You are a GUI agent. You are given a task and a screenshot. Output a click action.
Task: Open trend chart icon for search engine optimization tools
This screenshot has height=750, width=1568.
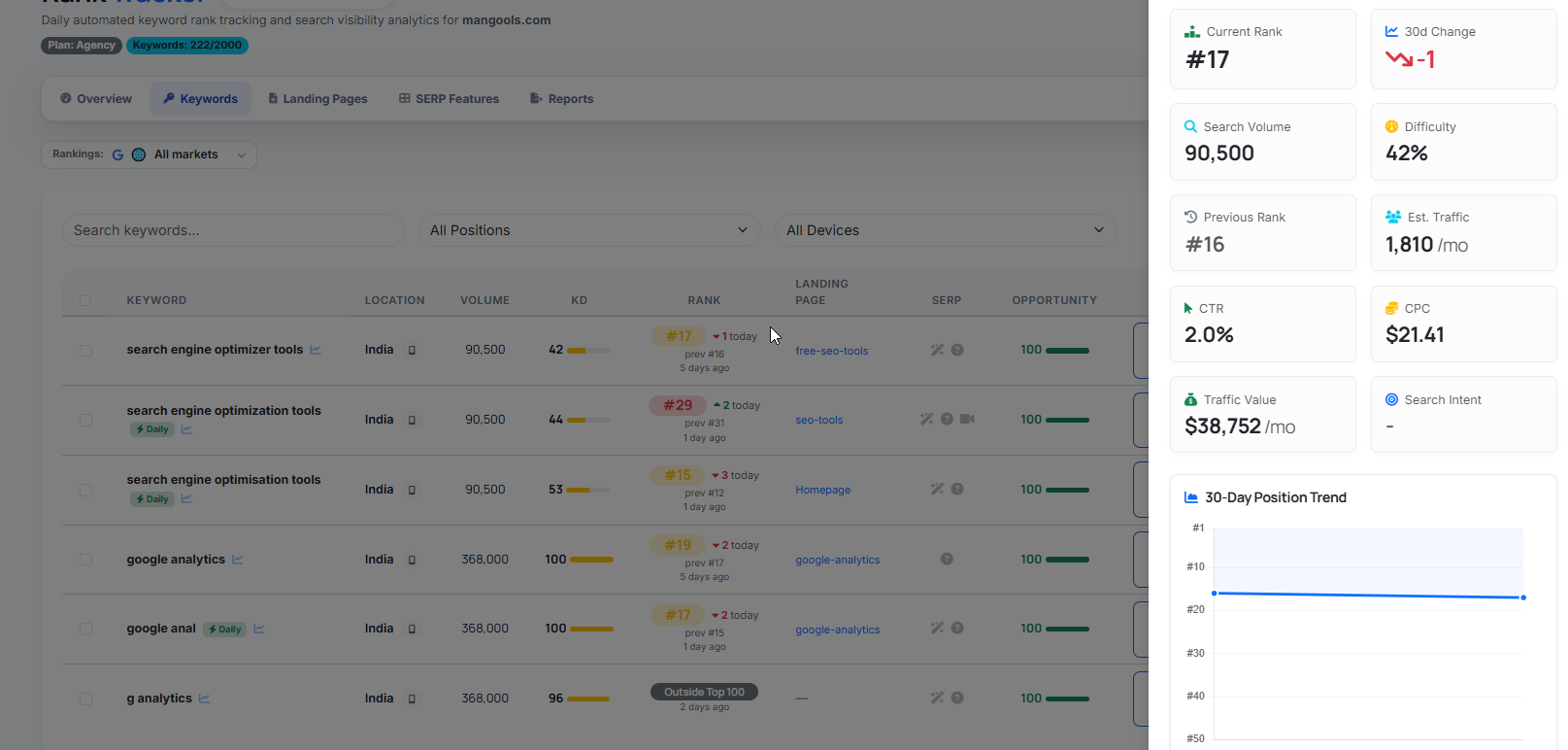(186, 429)
